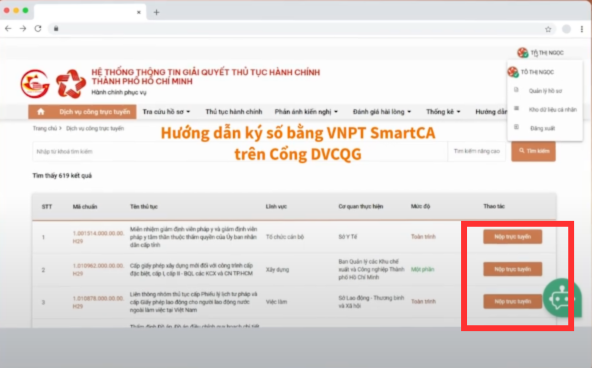Bookmark this page with the star icon
592x368 pixels.
point(548,29)
